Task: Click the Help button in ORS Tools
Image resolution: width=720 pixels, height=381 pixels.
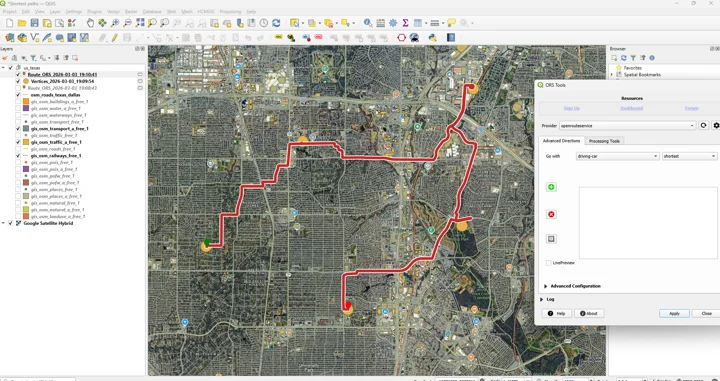Action: tap(557, 314)
